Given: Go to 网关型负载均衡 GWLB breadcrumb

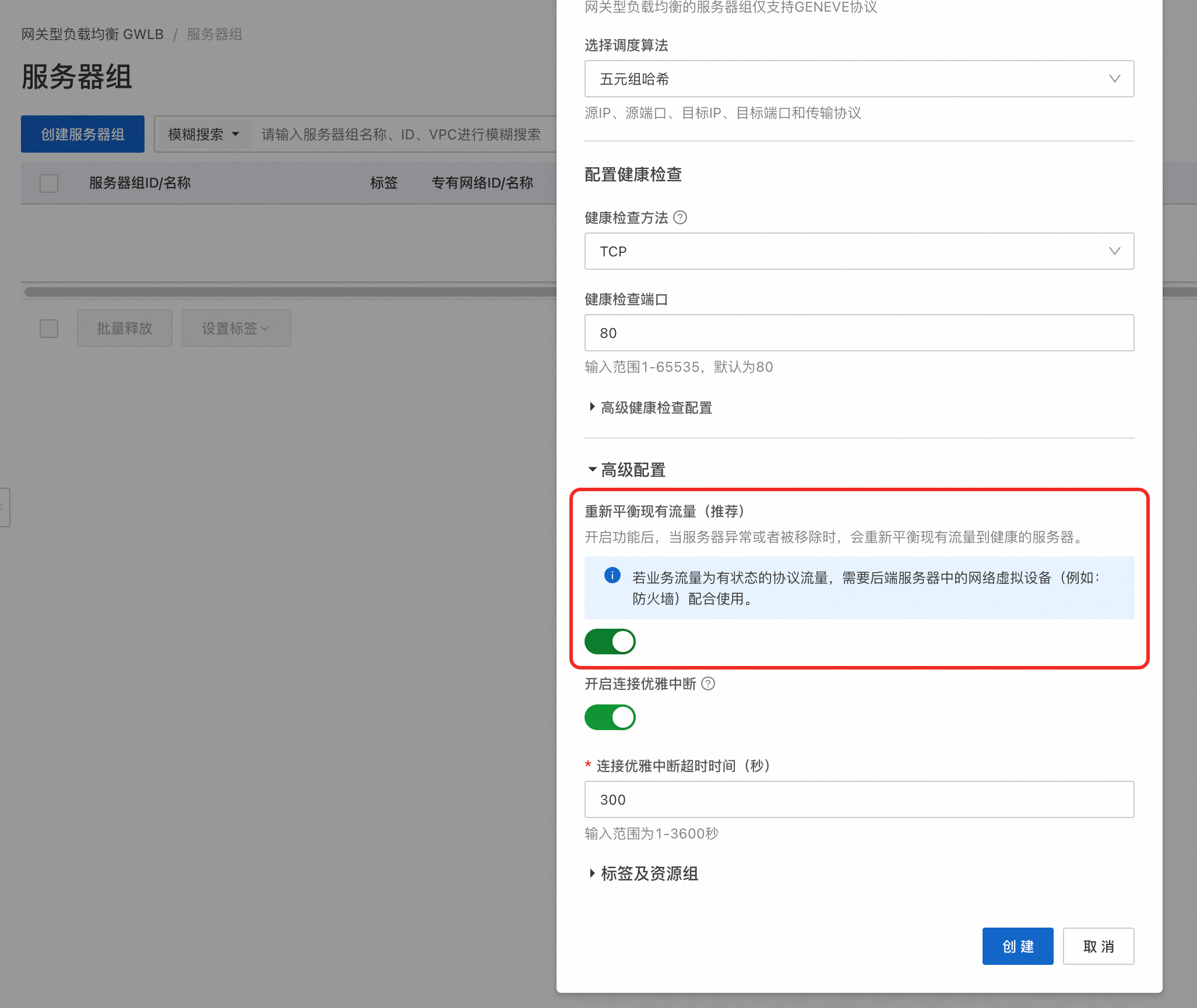Looking at the screenshot, I should point(93,34).
